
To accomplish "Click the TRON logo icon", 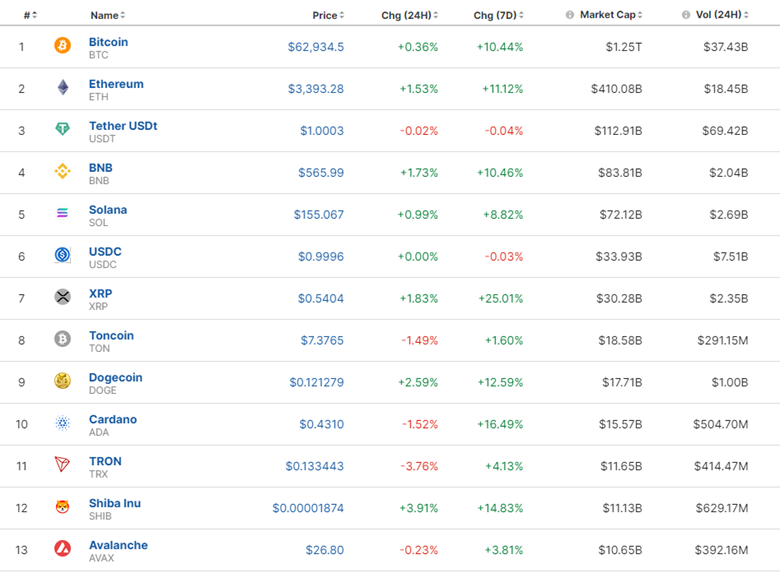I will [x=62, y=465].
